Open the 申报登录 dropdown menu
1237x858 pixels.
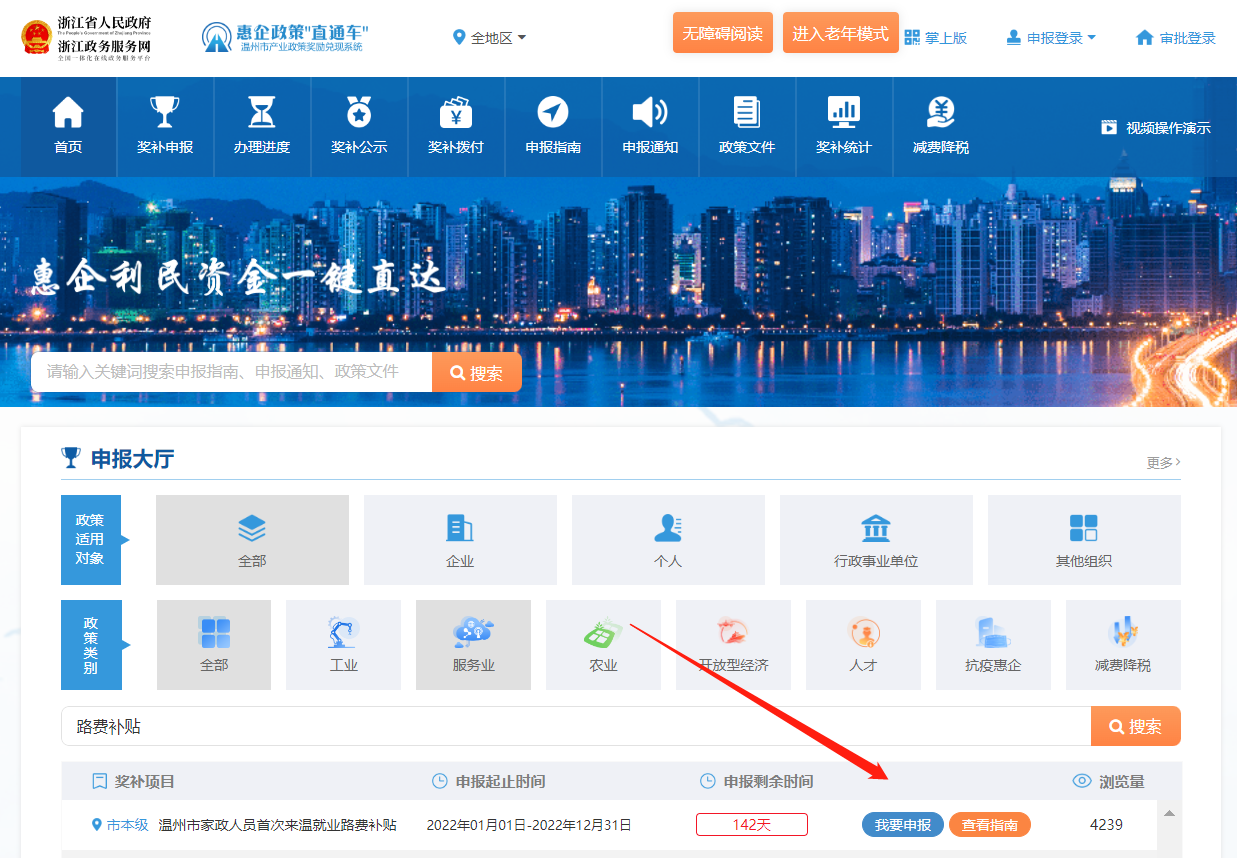(x=1051, y=38)
